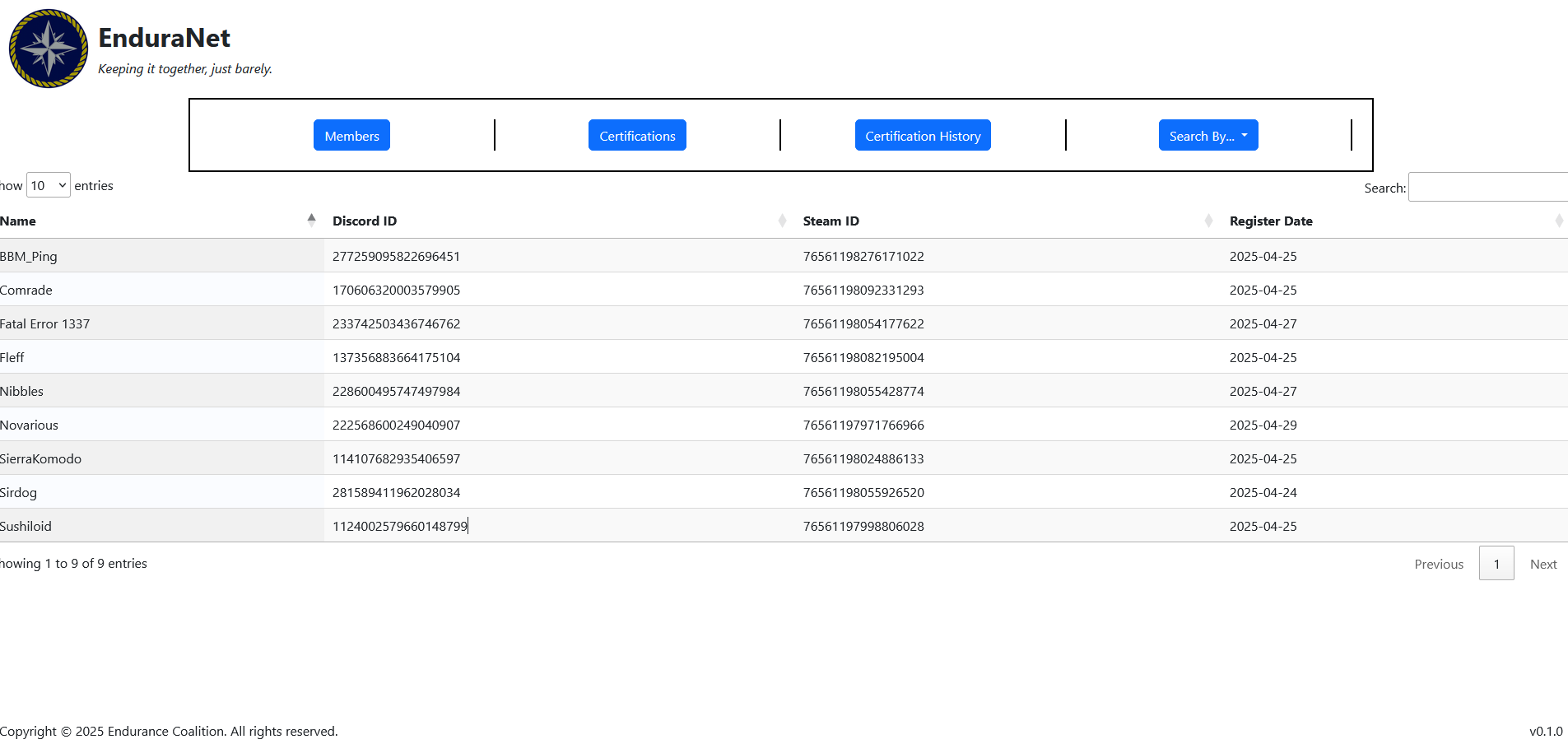1568x744 pixels.
Task: Click Sushiloid's Discord ID cell
Action: pos(400,527)
